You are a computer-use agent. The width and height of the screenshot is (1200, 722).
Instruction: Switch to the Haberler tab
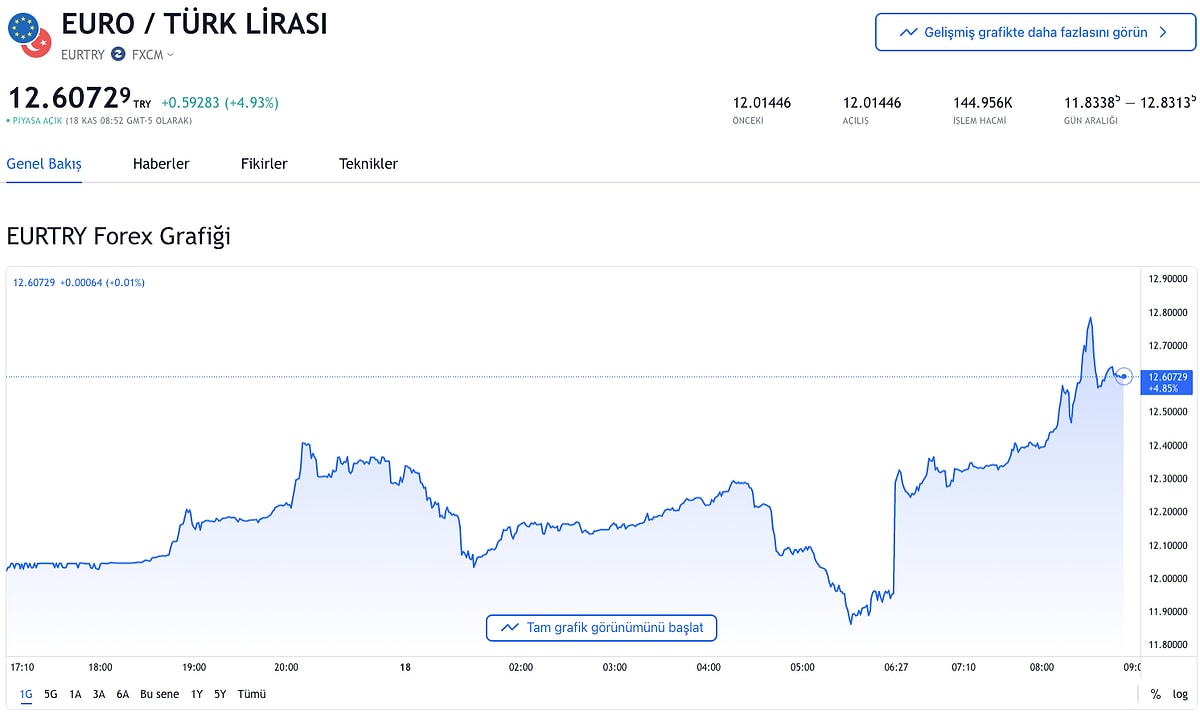(x=161, y=164)
